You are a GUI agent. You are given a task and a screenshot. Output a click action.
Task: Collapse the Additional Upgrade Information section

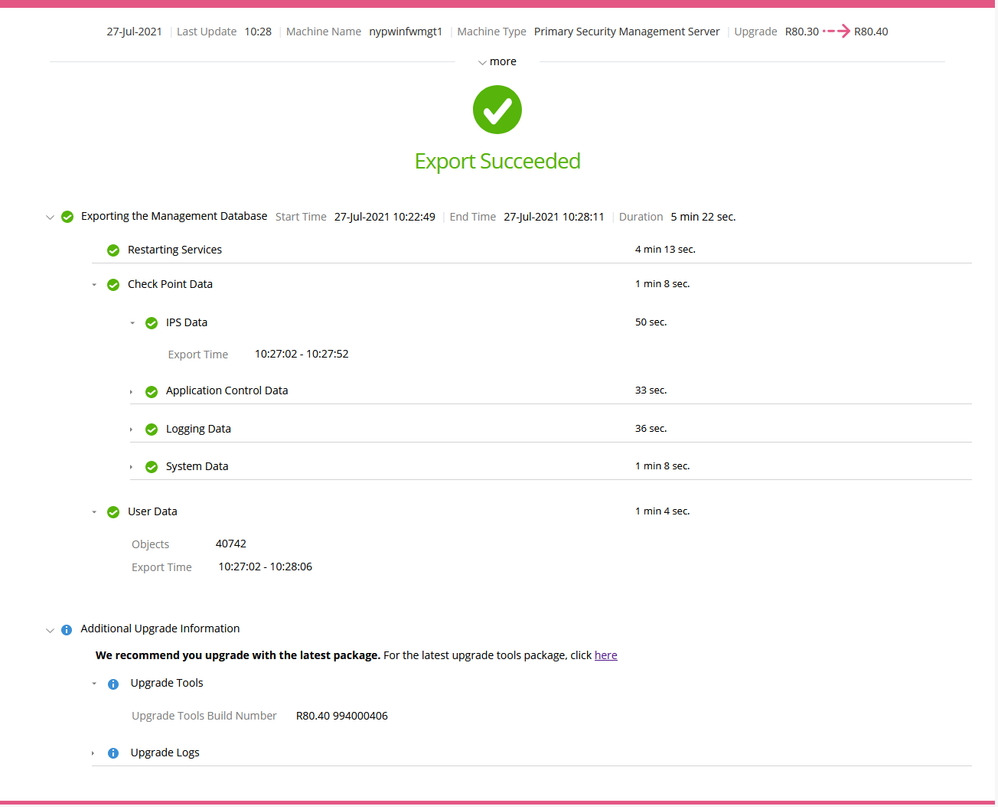pos(50,631)
